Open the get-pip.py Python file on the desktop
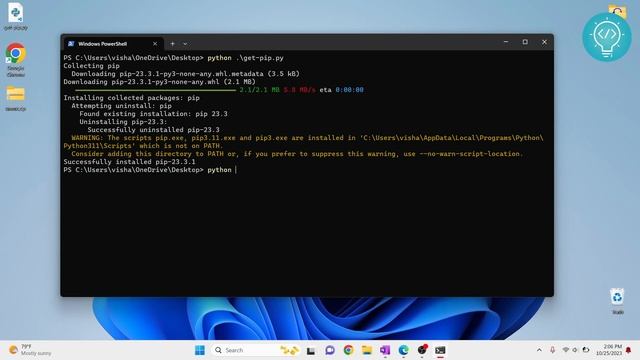The image size is (640, 360). pyautogui.click(x=16, y=16)
